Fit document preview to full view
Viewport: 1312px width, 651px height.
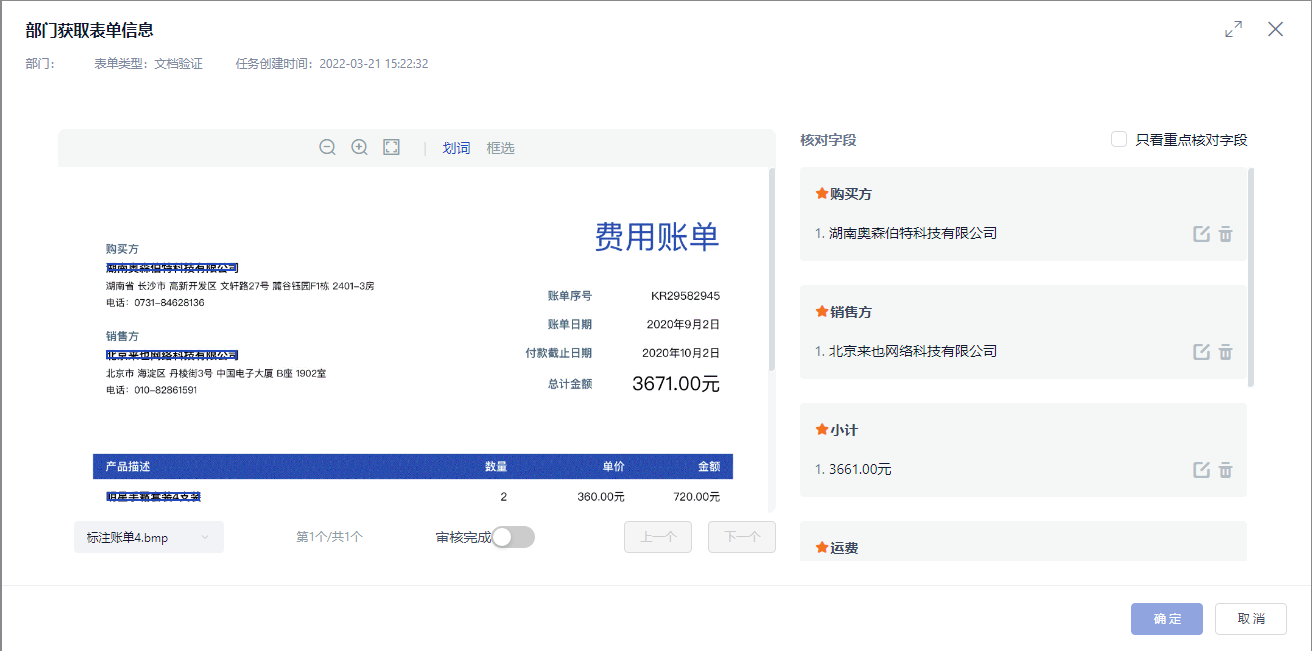pyautogui.click(x=392, y=147)
